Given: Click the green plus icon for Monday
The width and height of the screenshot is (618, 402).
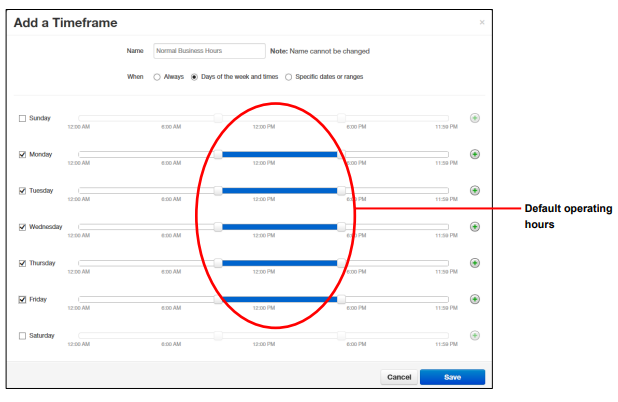Looking at the screenshot, I should click(x=474, y=154).
